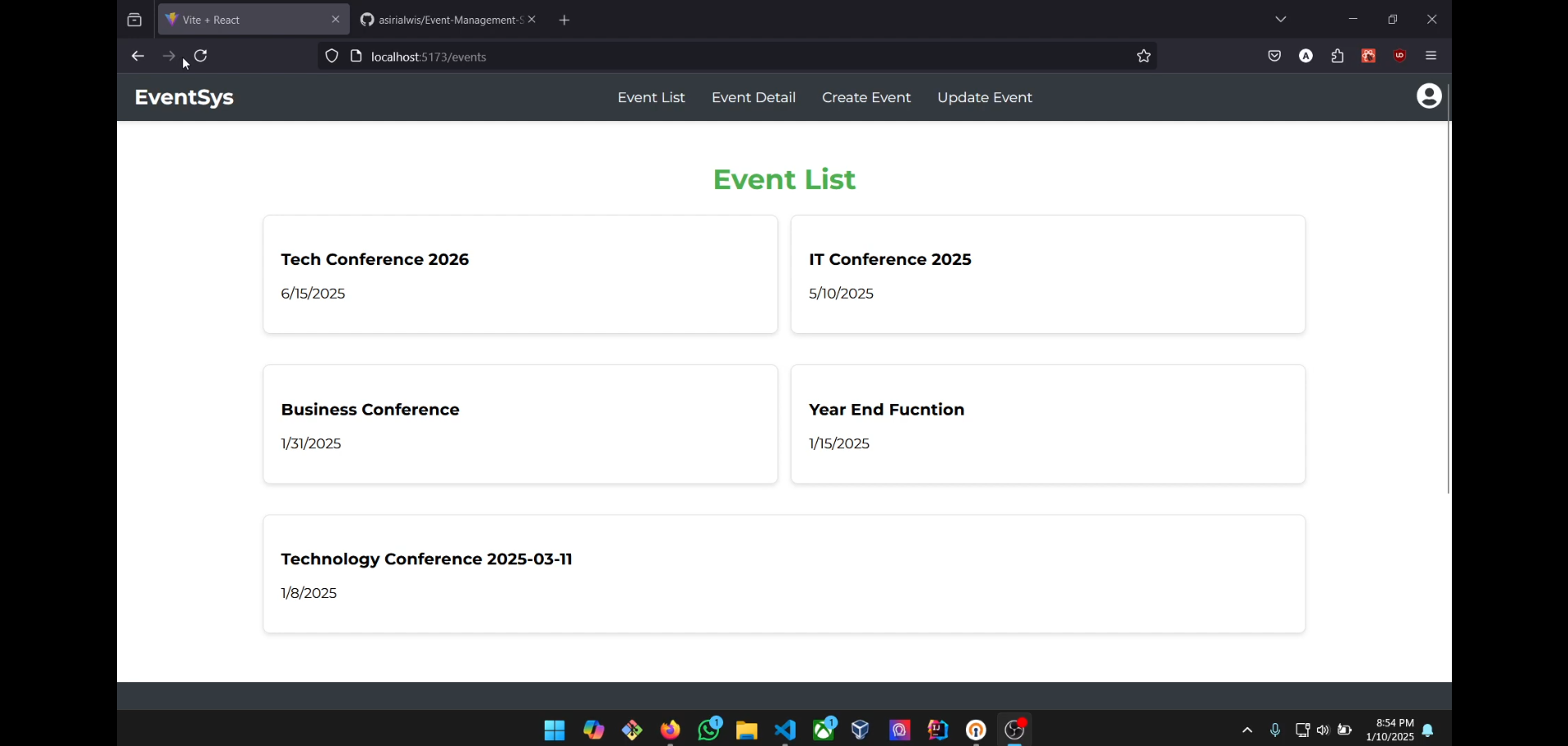Launch Copilot from the taskbar

click(x=594, y=730)
